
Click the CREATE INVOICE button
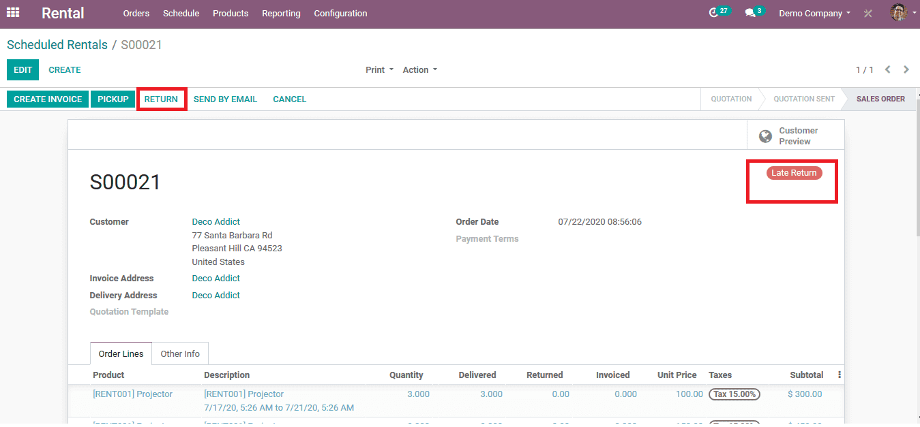(47, 99)
